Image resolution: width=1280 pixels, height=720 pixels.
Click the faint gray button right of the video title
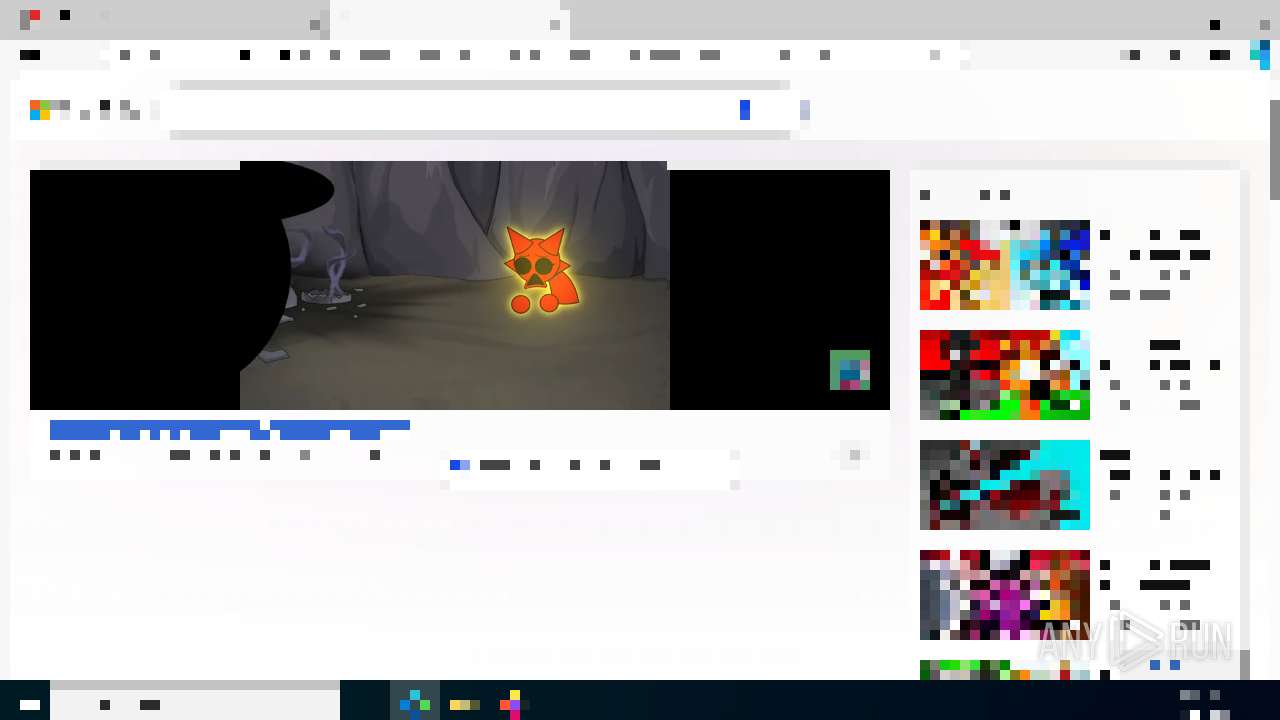pos(855,455)
